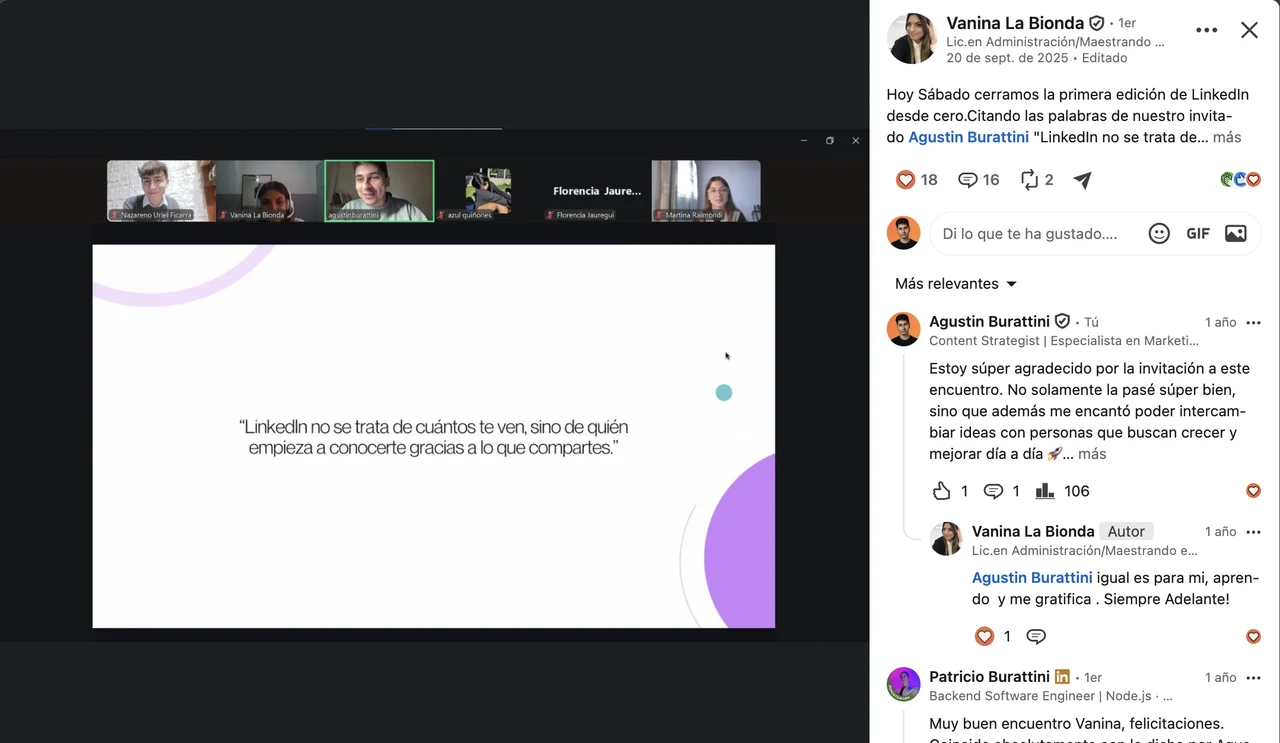
Task: Select agustinburattini's highlighted video tile
Action: 379,191
